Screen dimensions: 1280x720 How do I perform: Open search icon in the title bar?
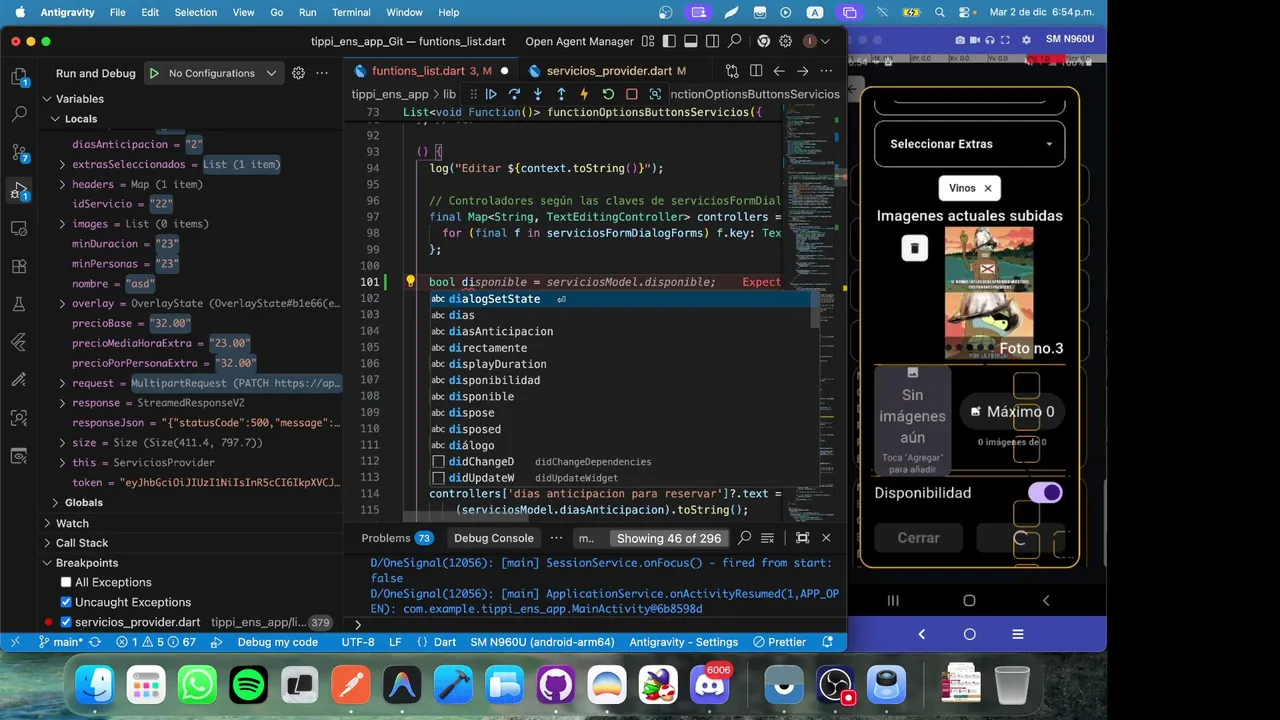pos(735,41)
